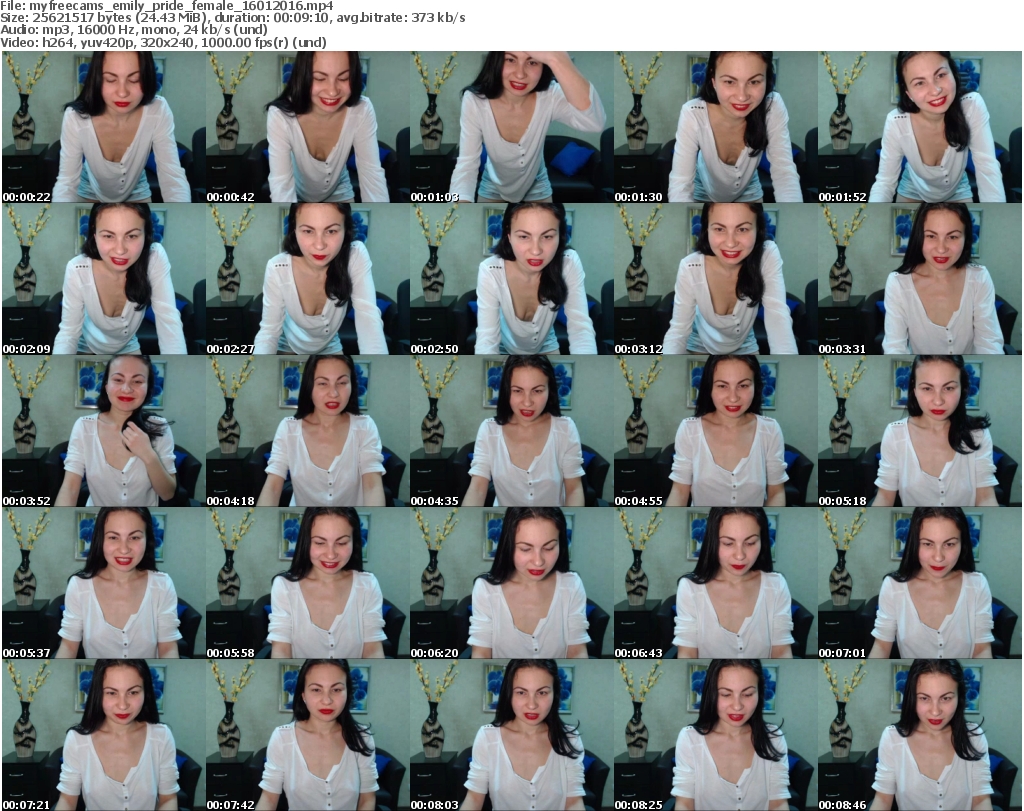This screenshot has height=811, width=1024.
Task: Pick the 00:05:37 preview frame
Action: [103, 583]
